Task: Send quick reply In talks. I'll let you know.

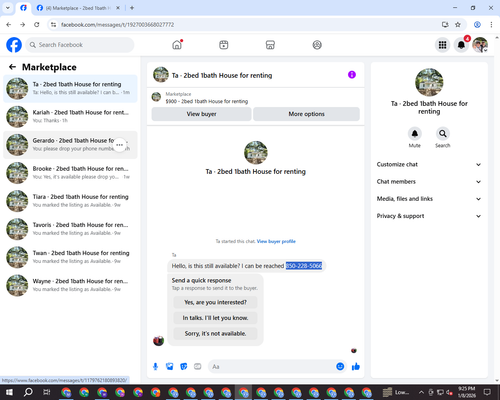Action: tap(215, 318)
